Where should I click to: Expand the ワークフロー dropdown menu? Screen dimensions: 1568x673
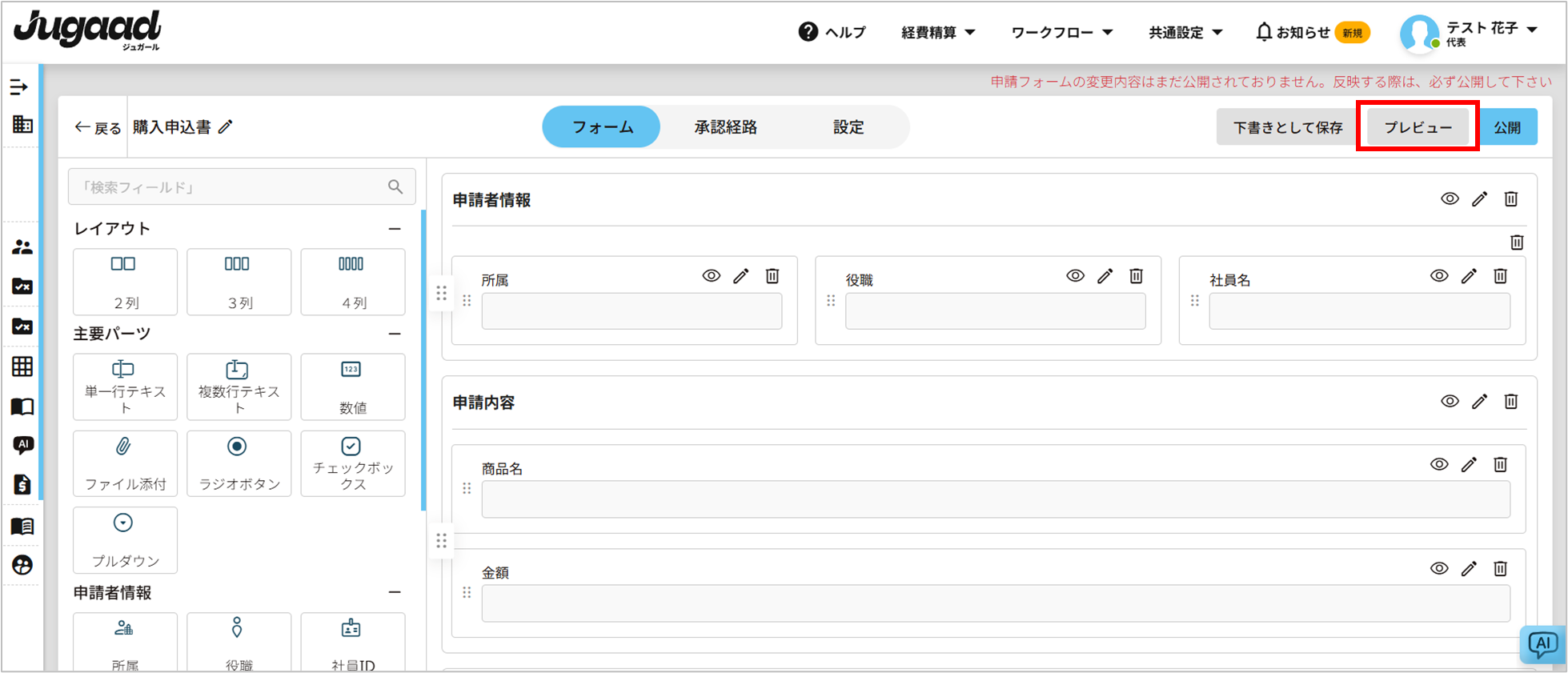1061,33
